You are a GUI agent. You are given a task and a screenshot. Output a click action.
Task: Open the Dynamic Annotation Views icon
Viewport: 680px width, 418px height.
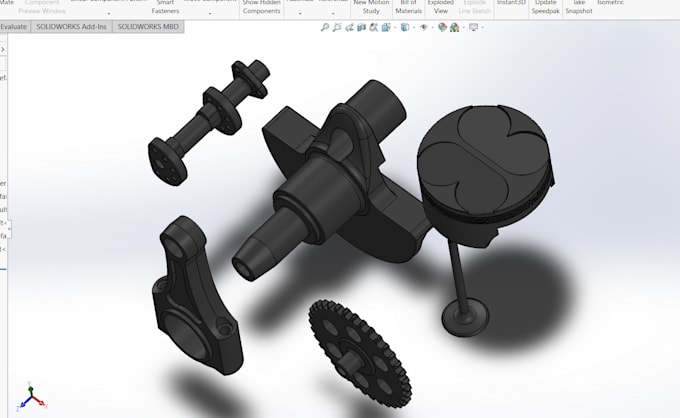(x=373, y=27)
